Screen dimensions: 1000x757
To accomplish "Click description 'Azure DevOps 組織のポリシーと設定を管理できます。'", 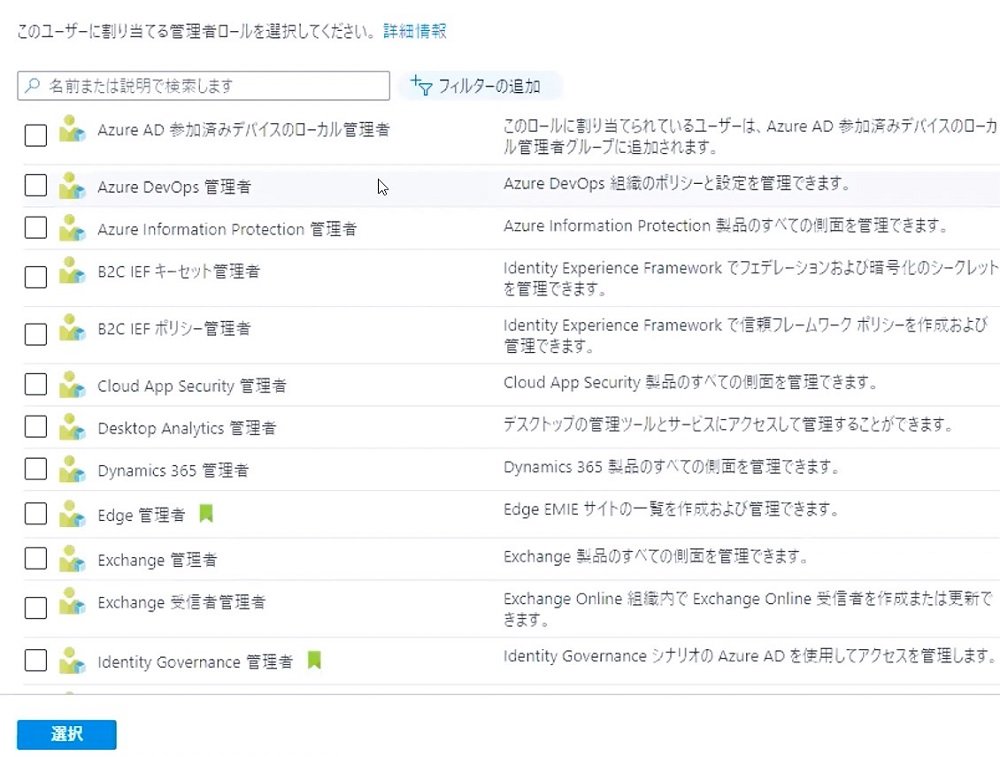I will coord(677,184).
